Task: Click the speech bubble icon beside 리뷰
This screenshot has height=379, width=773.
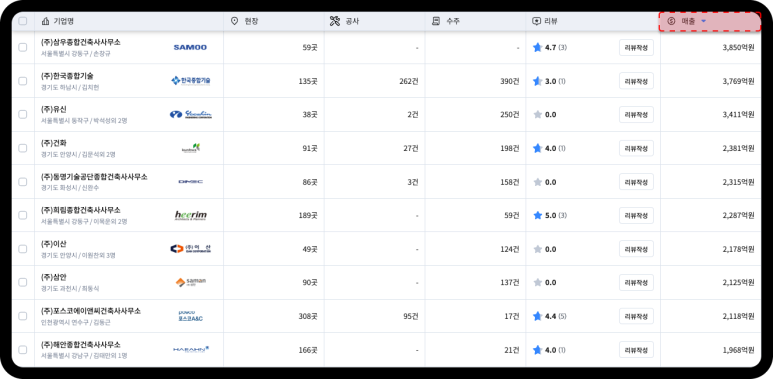Action: tap(536, 21)
